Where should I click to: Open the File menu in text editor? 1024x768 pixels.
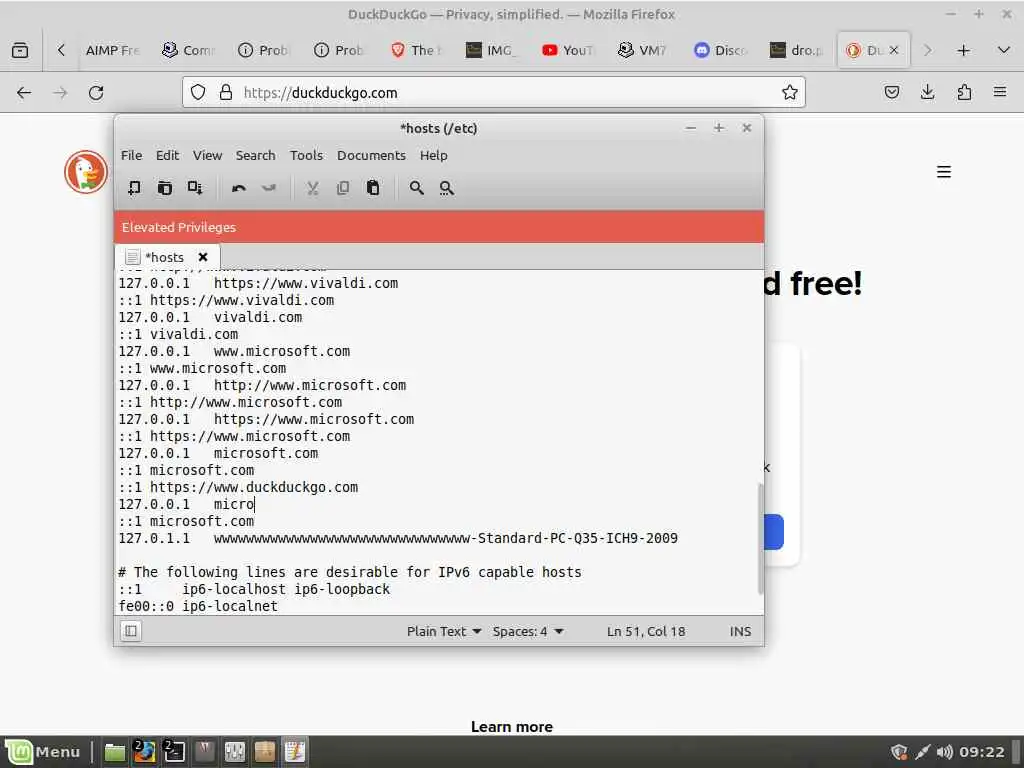tap(131, 155)
